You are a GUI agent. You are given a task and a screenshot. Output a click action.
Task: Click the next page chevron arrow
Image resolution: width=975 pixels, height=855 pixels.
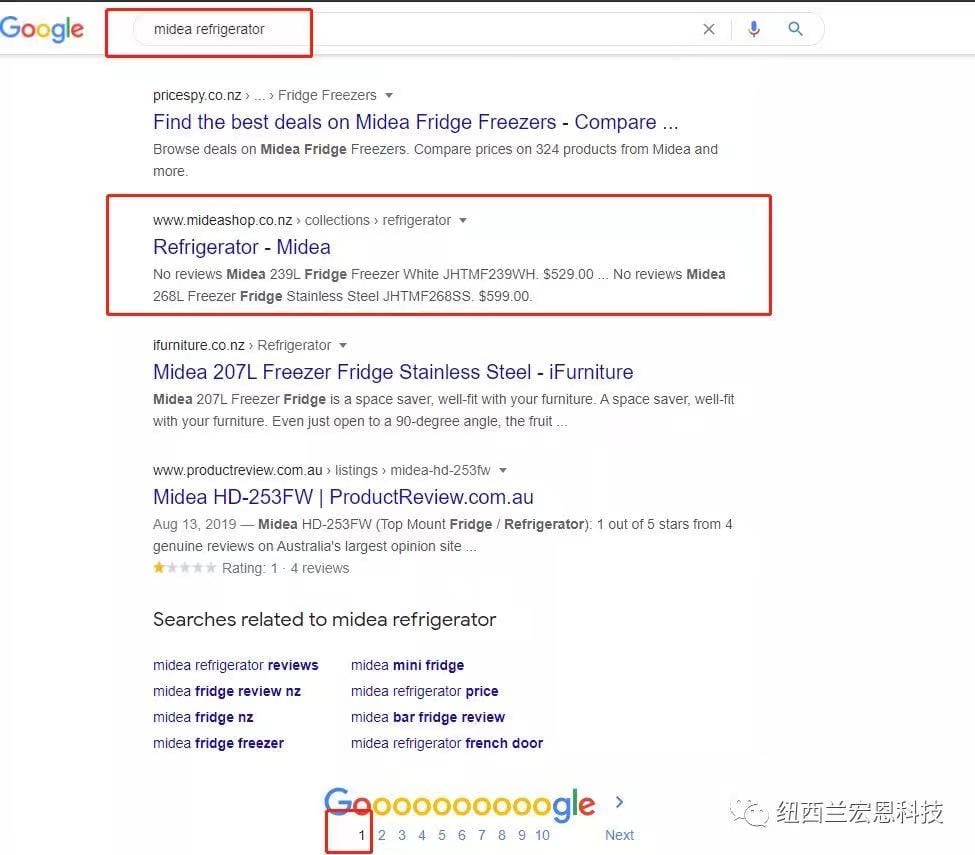pos(620,802)
